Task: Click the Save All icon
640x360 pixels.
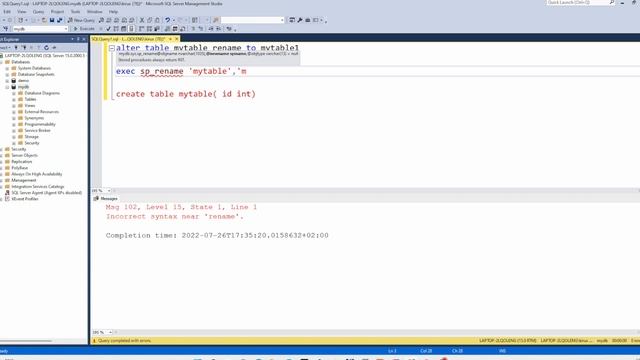Action: 60,20
